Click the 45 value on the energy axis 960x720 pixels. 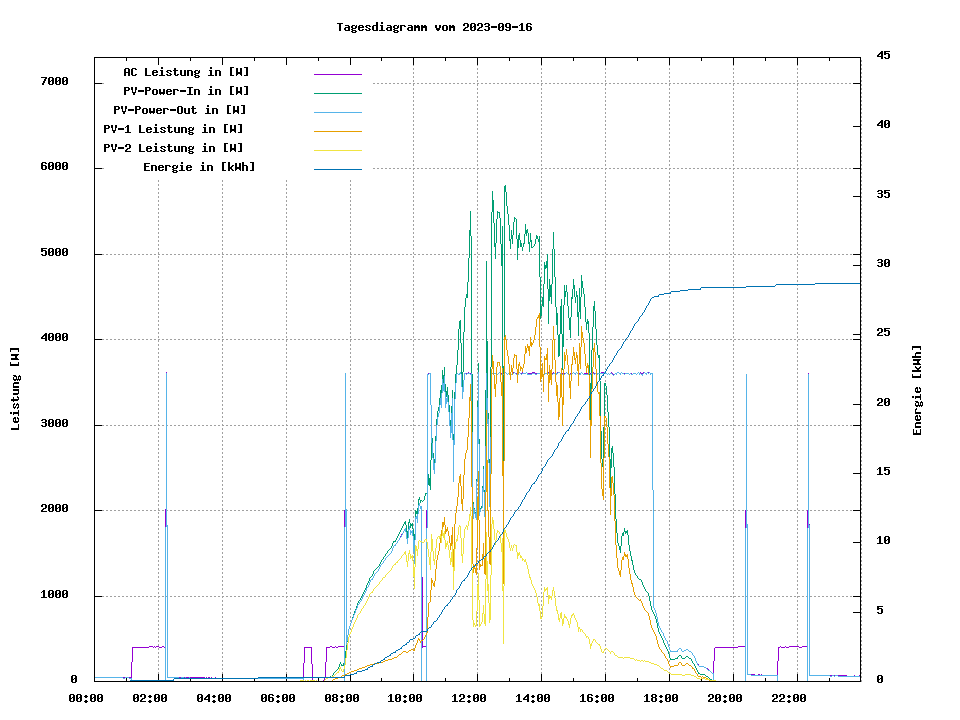883,56
